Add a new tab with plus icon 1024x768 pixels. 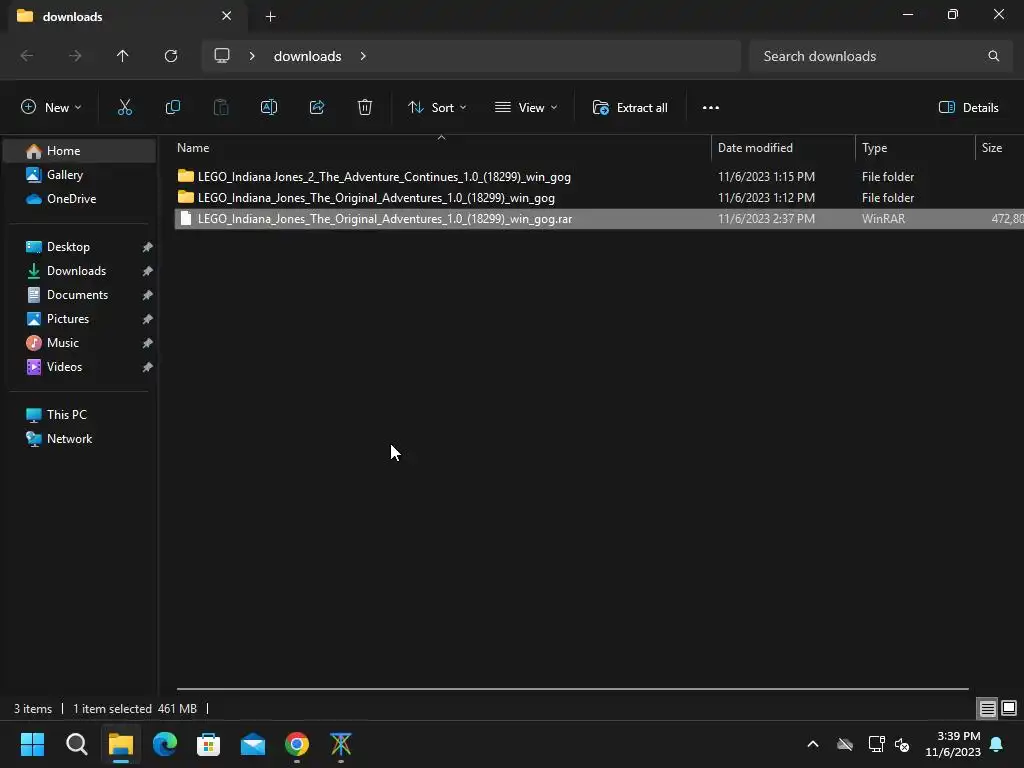(270, 17)
